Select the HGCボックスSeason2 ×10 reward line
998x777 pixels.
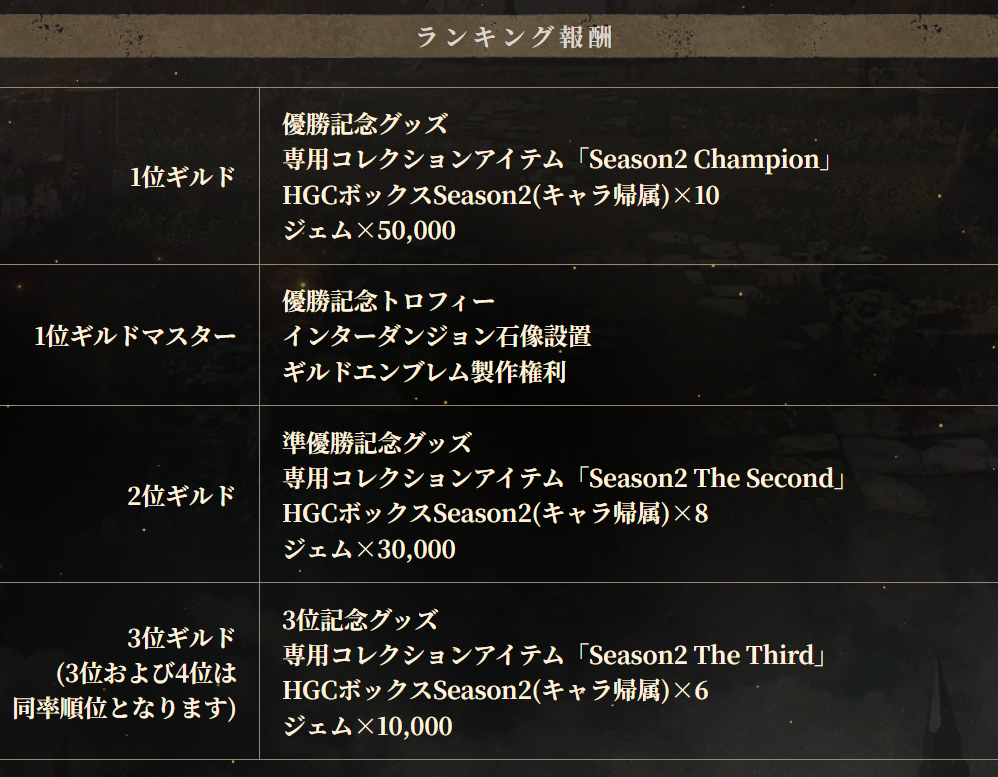pyautogui.click(x=500, y=195)
